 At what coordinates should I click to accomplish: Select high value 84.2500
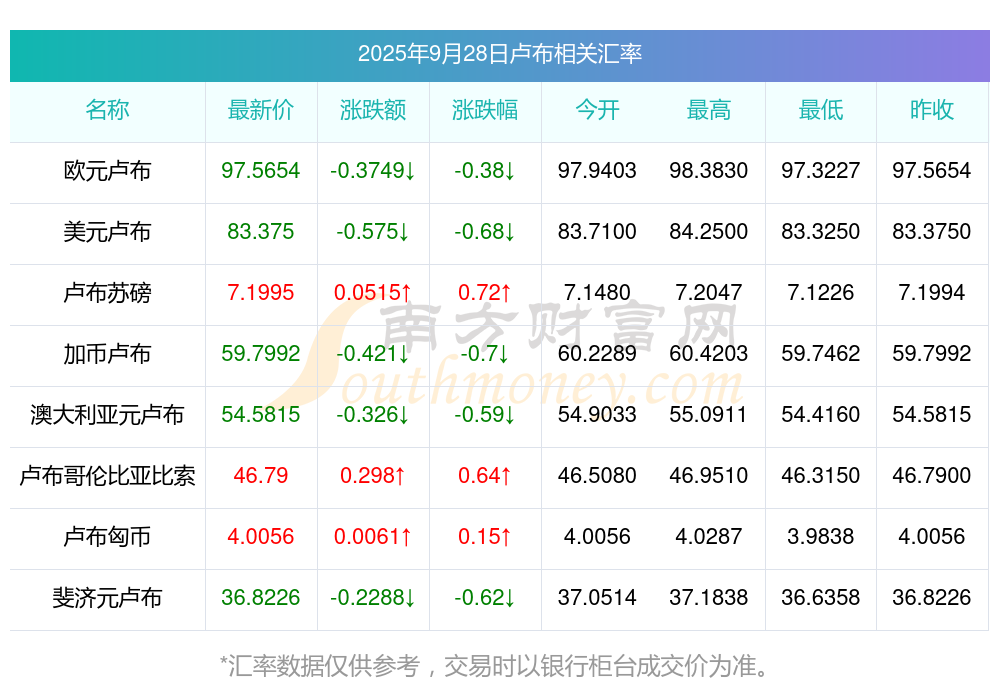(709, 231)
